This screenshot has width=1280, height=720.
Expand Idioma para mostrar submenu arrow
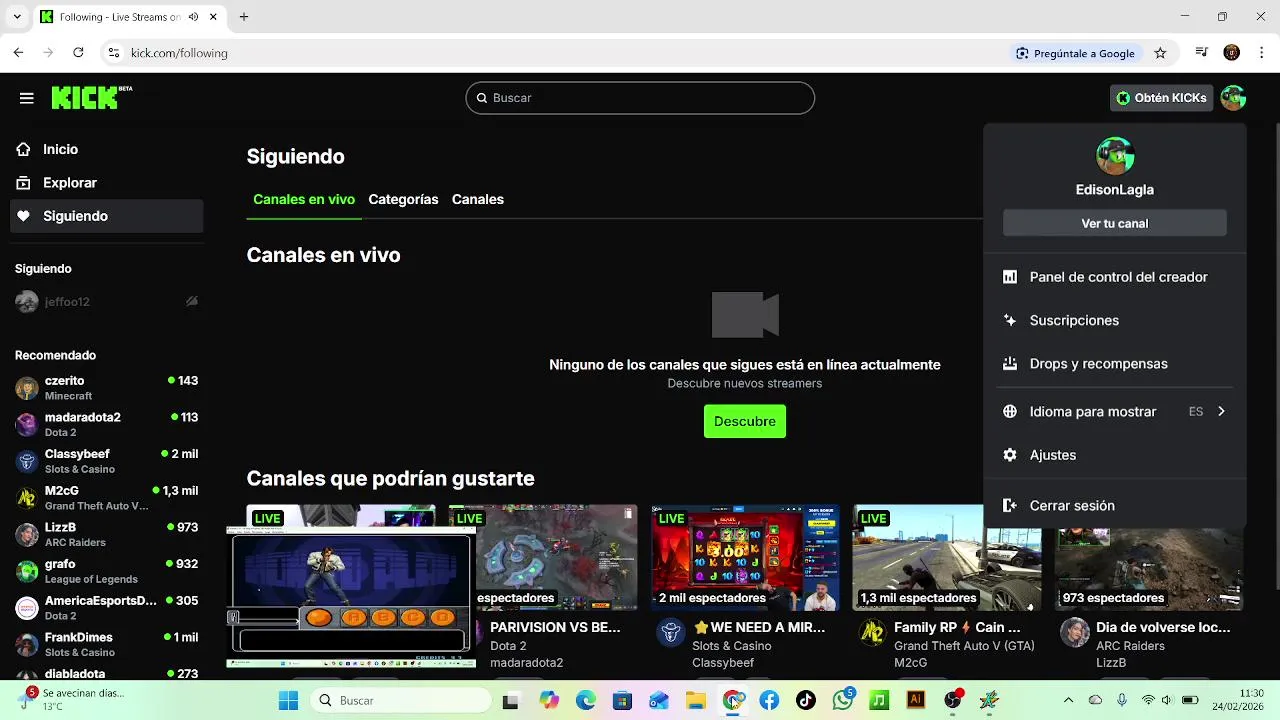click(1221, 411)
